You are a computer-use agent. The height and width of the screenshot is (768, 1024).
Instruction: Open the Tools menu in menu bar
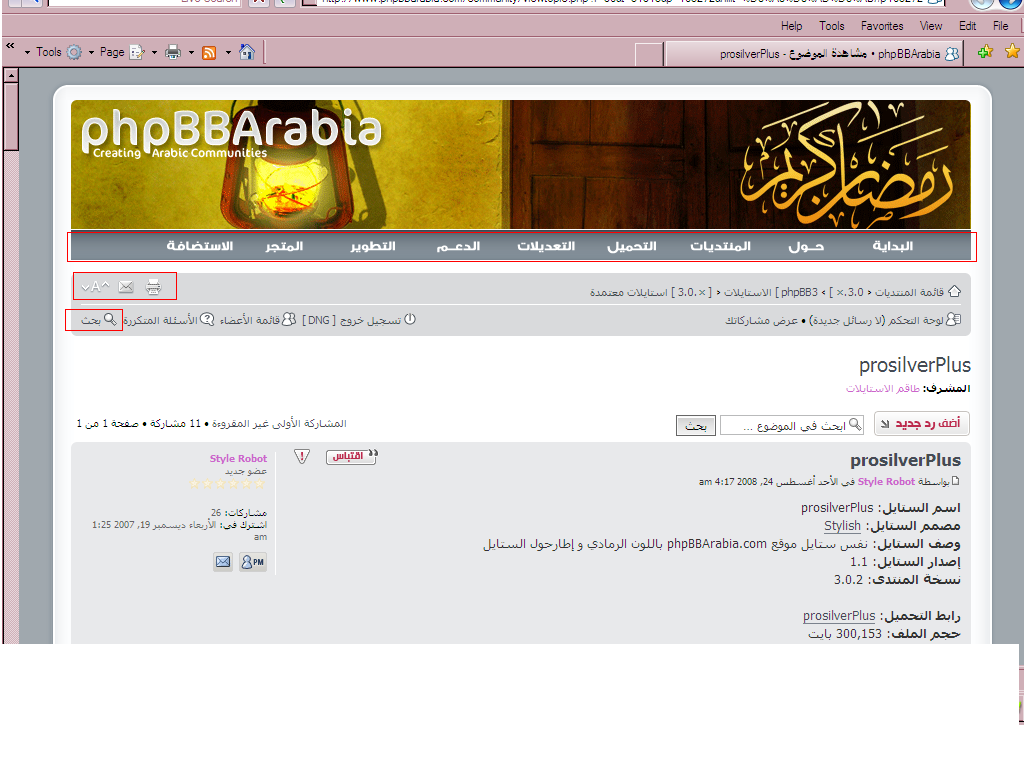[832, 26]
